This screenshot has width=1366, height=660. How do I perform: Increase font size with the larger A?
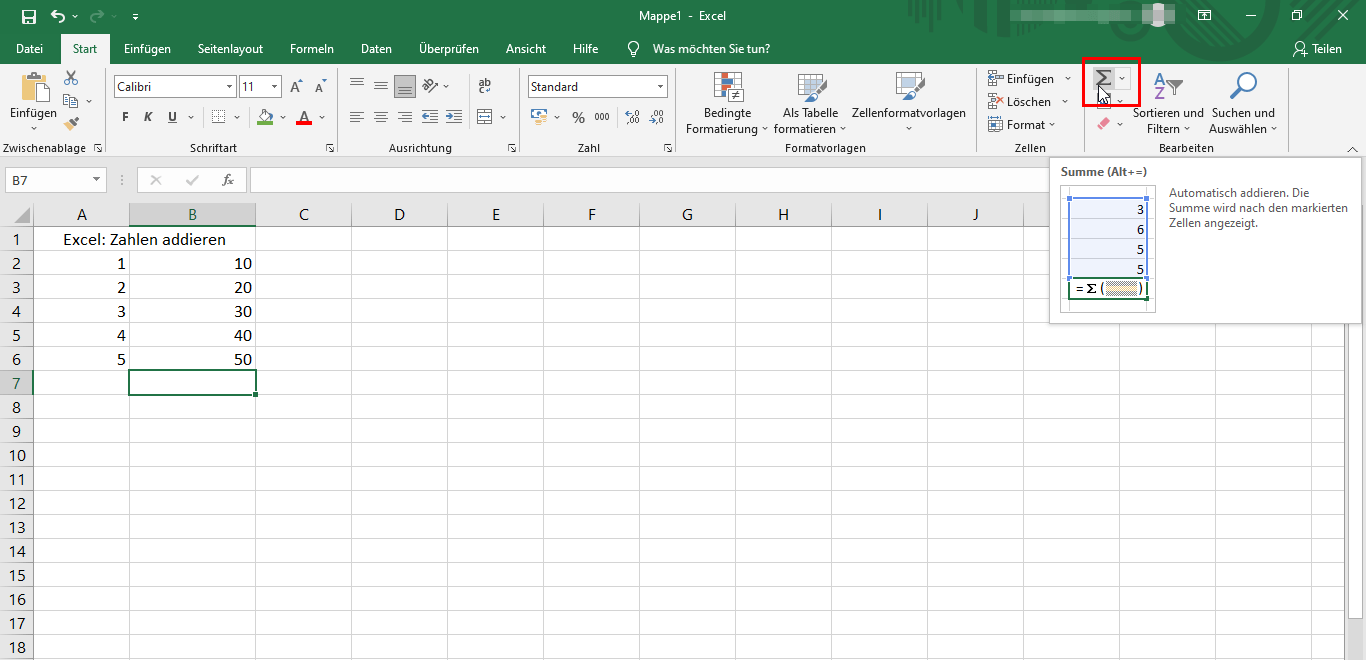(x=296, y=87)
